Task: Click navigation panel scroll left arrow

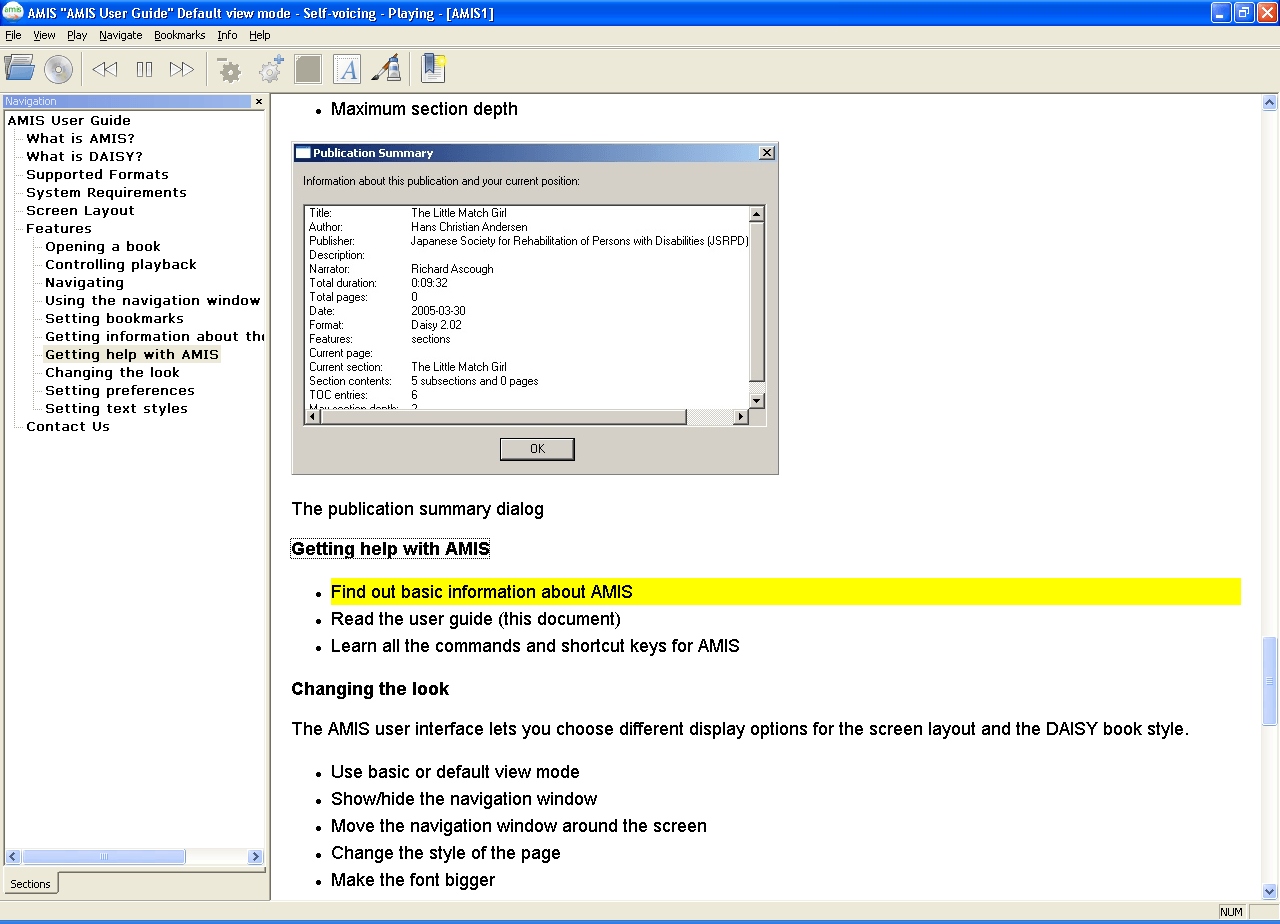Action: (13, 857)
